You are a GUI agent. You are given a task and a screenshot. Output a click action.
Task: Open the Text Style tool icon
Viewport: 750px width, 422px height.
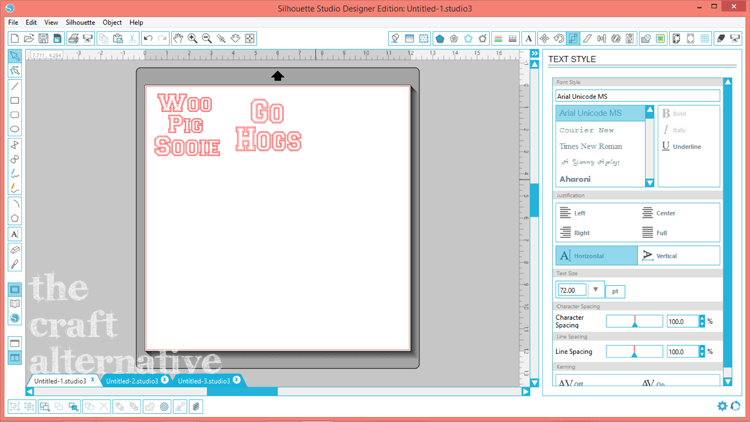pyautogui.click(x=528, y=38)
